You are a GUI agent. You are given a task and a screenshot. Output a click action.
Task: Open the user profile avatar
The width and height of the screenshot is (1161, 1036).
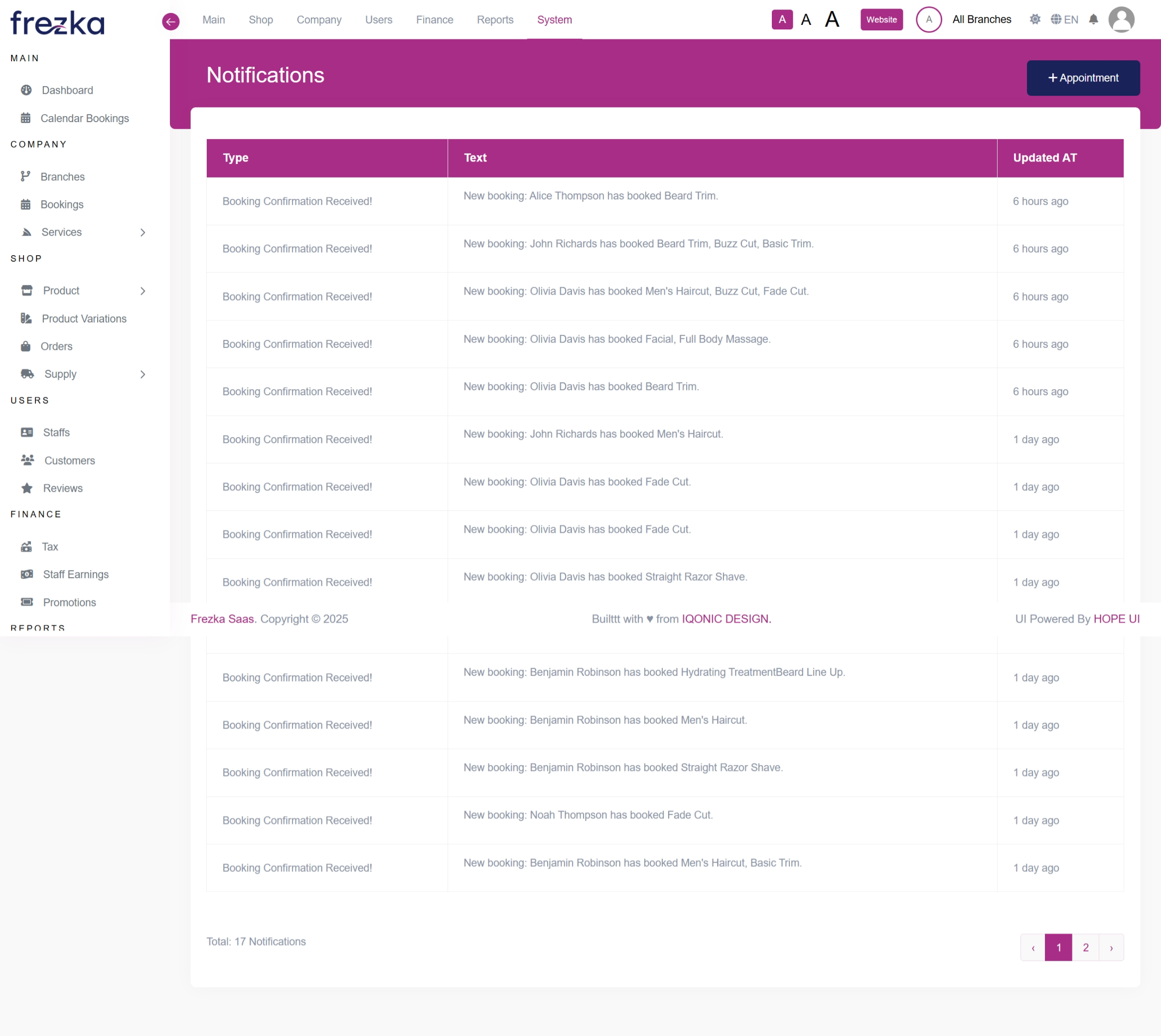tap(1121, 19)
